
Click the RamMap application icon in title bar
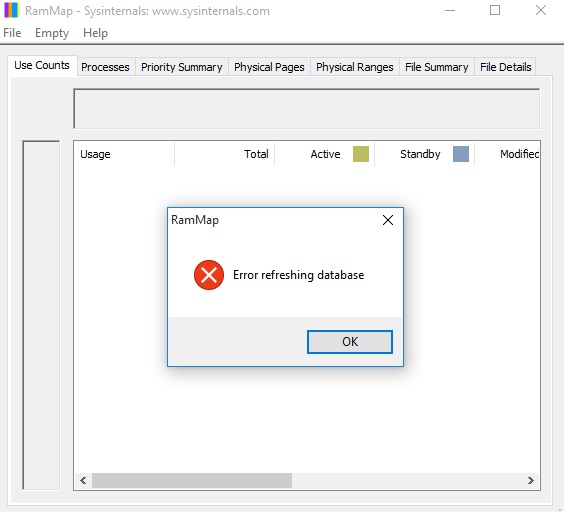click(11, 11)
